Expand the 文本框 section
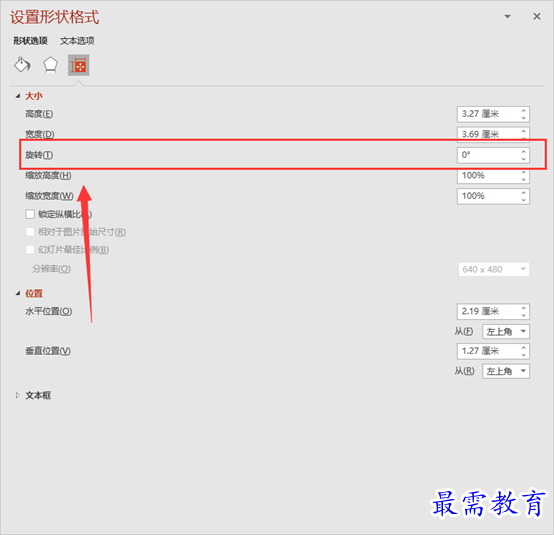Image resolution: width=554 pixels, height=535 pixels. click(x=18, y=395)
